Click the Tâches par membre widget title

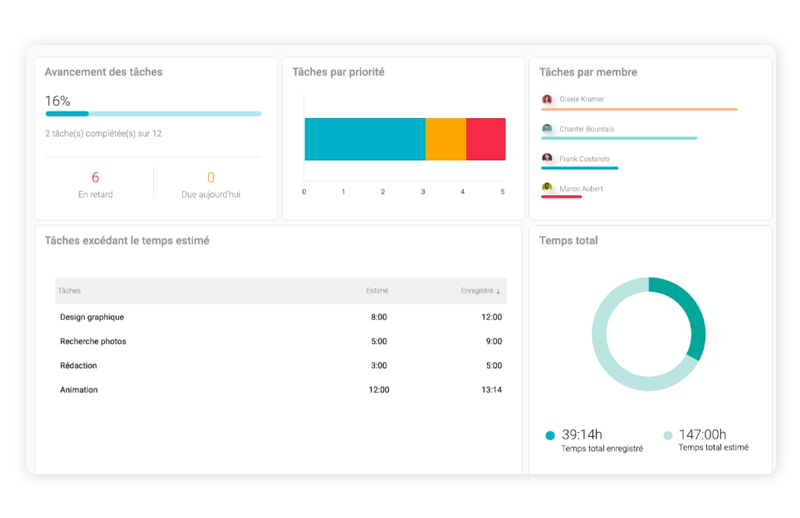click(x=588, y=72)
